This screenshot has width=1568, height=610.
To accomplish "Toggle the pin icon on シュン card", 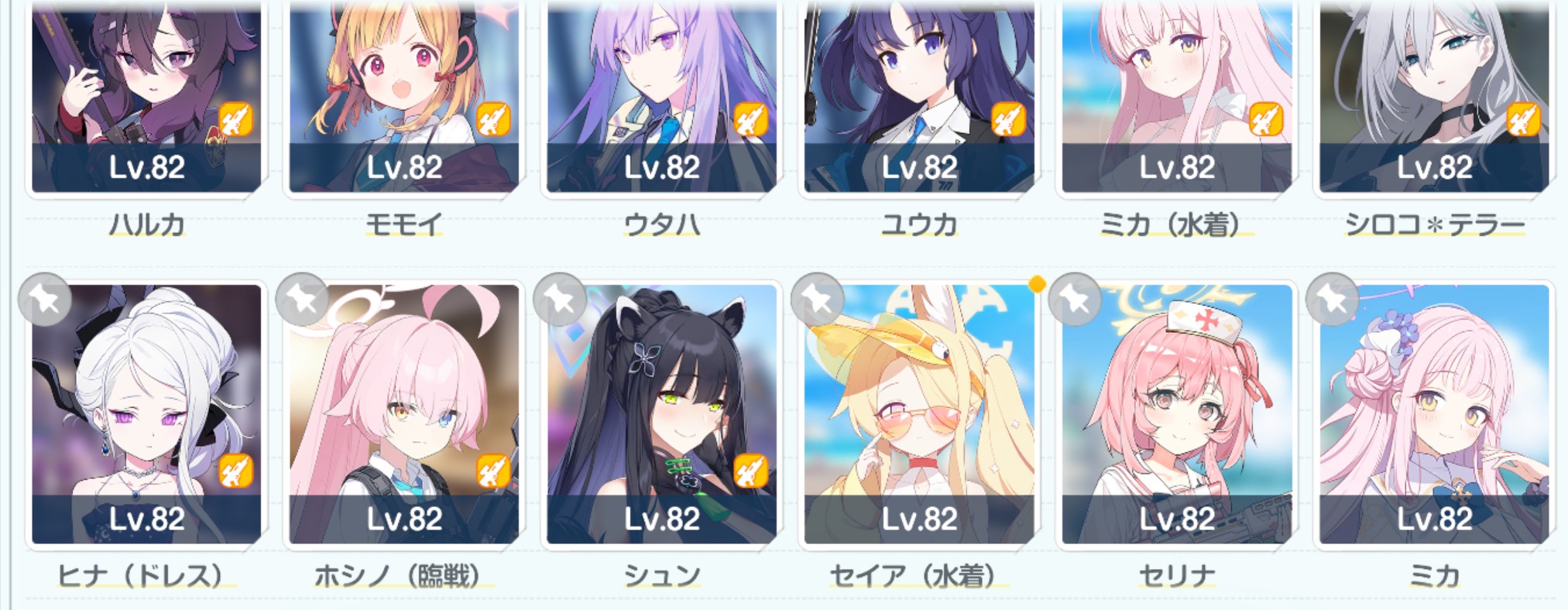I will click(560, 300).
